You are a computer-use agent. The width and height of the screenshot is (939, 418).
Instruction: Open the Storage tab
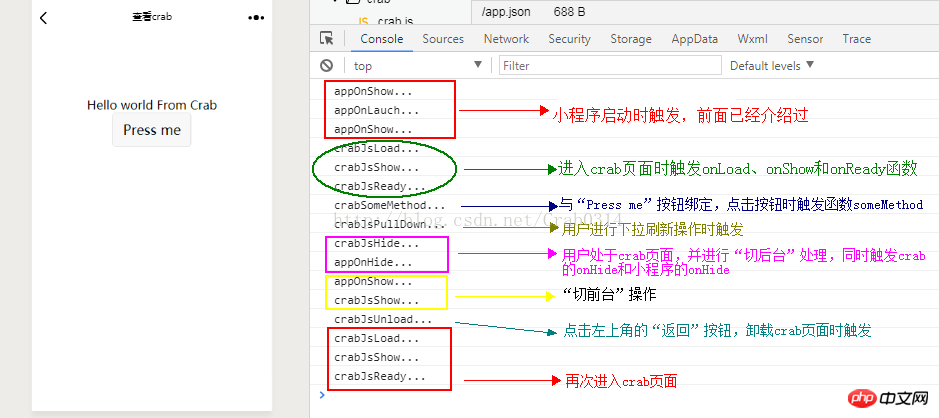point(631,38)
